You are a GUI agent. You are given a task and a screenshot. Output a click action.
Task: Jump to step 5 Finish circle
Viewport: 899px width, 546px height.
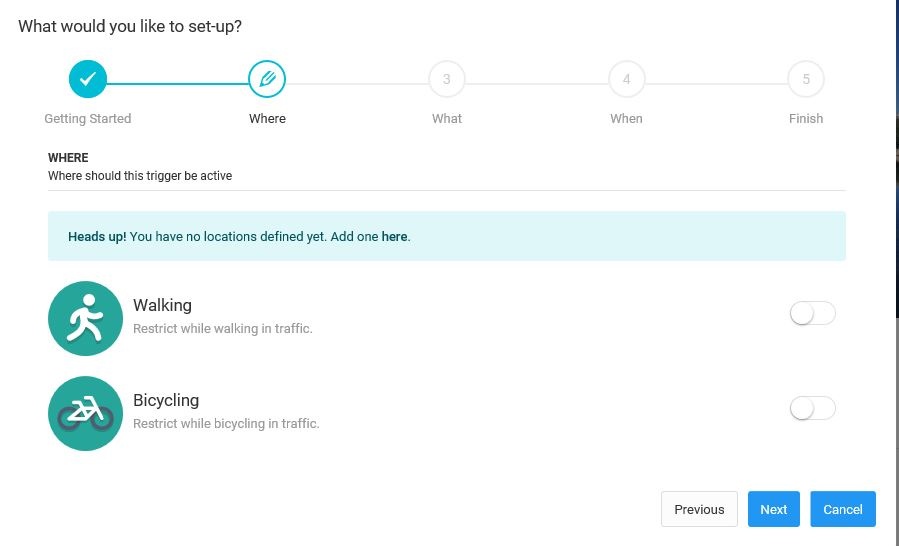click(x=805, y=79)
